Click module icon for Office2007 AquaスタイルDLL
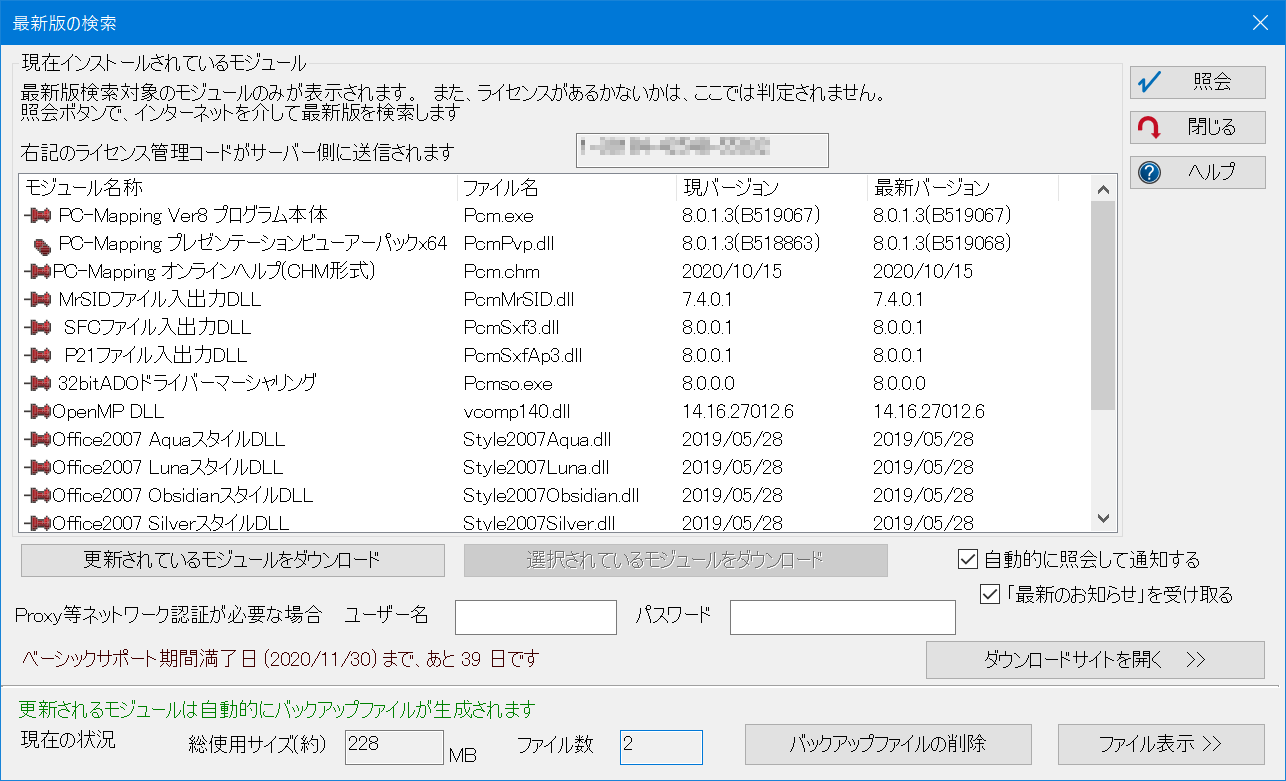The image size is (1286, 781). (x=38, y=439)
